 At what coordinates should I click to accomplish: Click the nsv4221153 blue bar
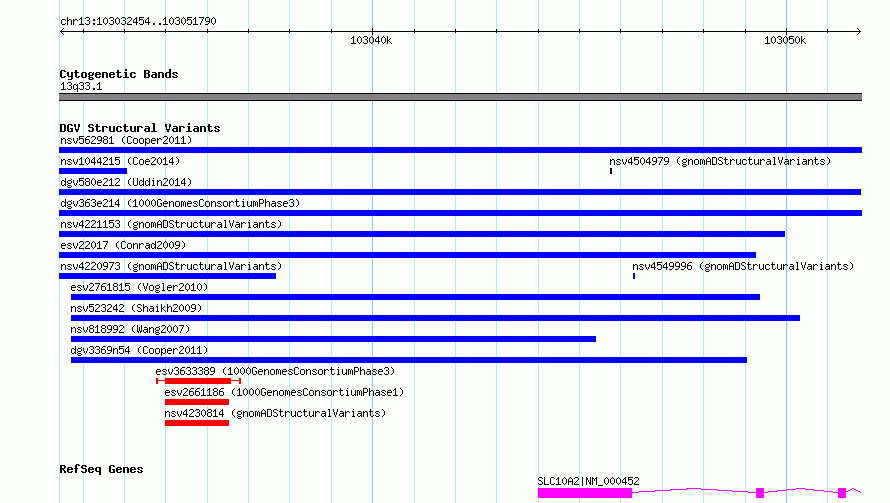pos(422,234)
